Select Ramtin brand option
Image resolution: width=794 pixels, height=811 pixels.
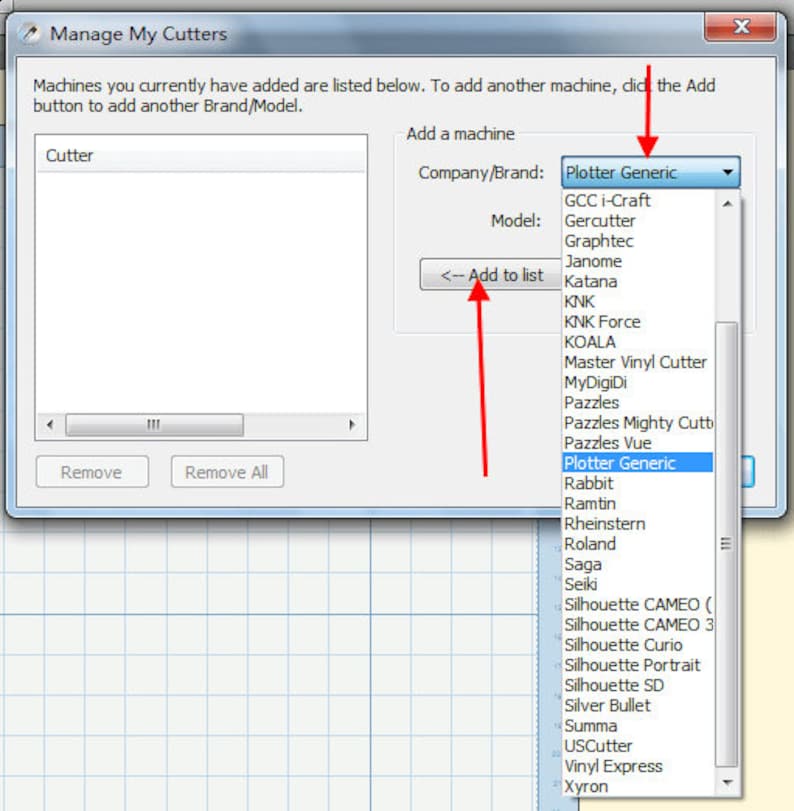coord(638,503)
